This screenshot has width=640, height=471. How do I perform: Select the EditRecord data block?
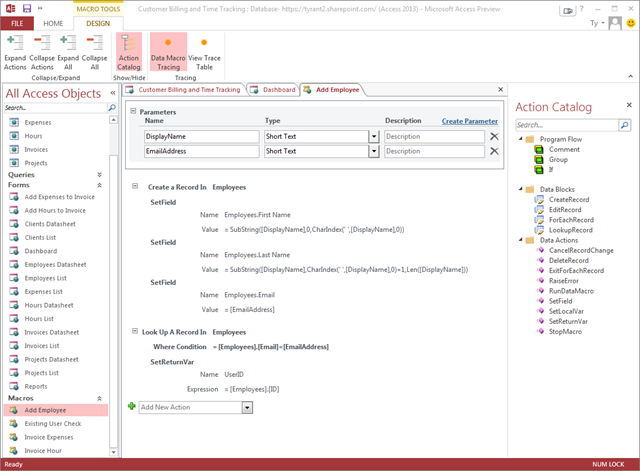coord(565,210)
